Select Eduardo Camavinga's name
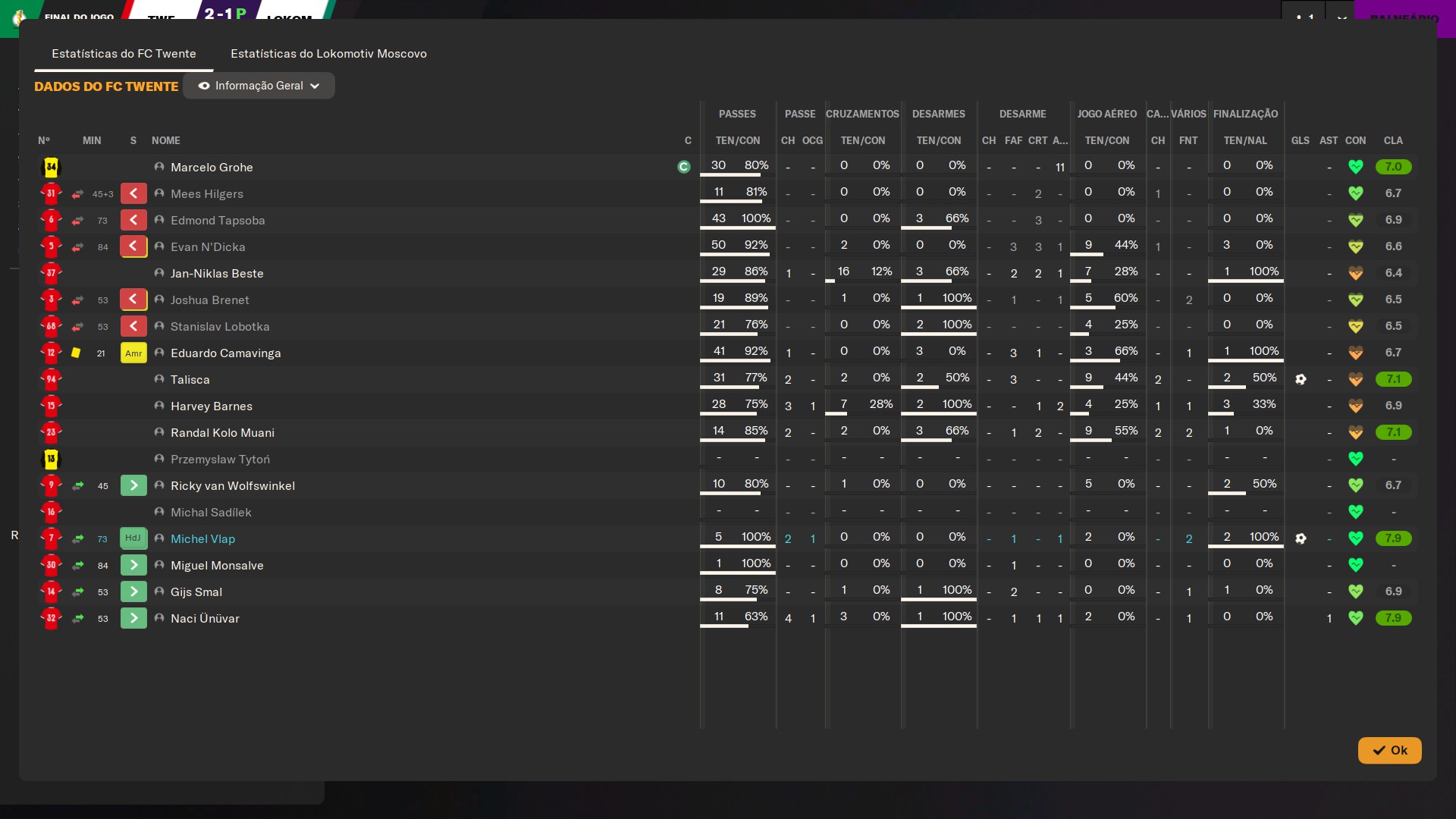The image size is (1456, 819). [225, 353]
